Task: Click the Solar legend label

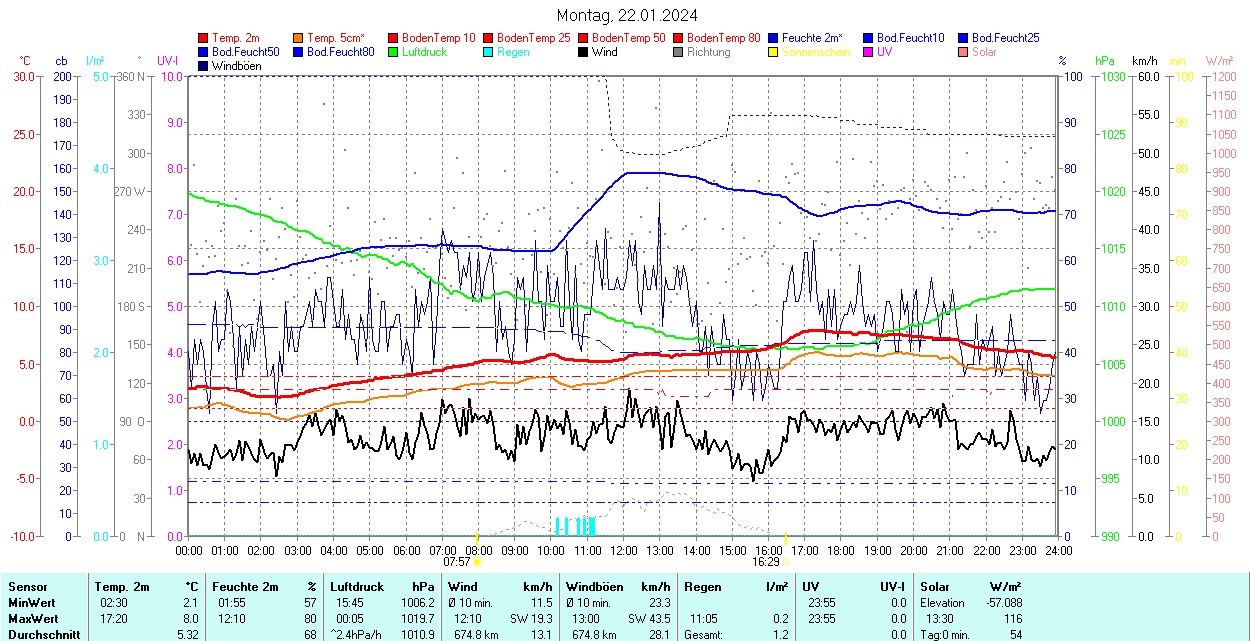Action: coord(984,52)
